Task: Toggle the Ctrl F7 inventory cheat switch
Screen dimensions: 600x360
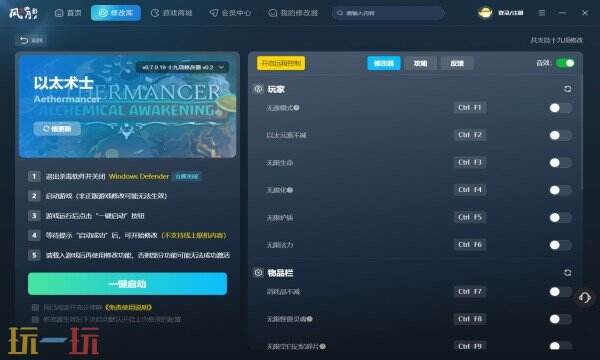Action: coord(560,292)
